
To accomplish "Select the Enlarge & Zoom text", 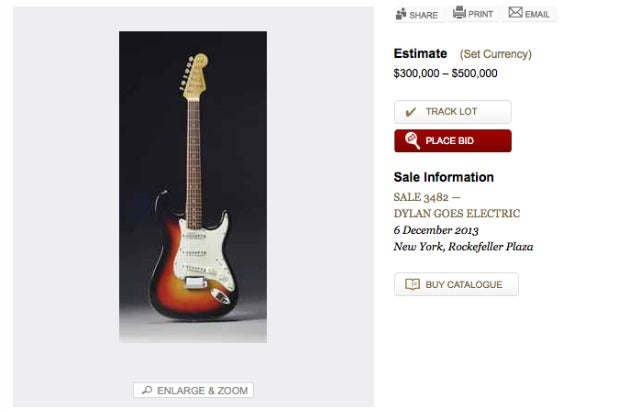I will pyautogui.click(x=202, y=390).
